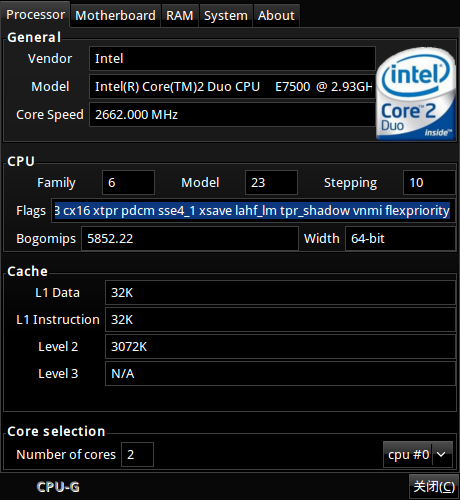This screenshot has width=460, height=500.
Task: Click the Width label
Action: coord(322,239)
